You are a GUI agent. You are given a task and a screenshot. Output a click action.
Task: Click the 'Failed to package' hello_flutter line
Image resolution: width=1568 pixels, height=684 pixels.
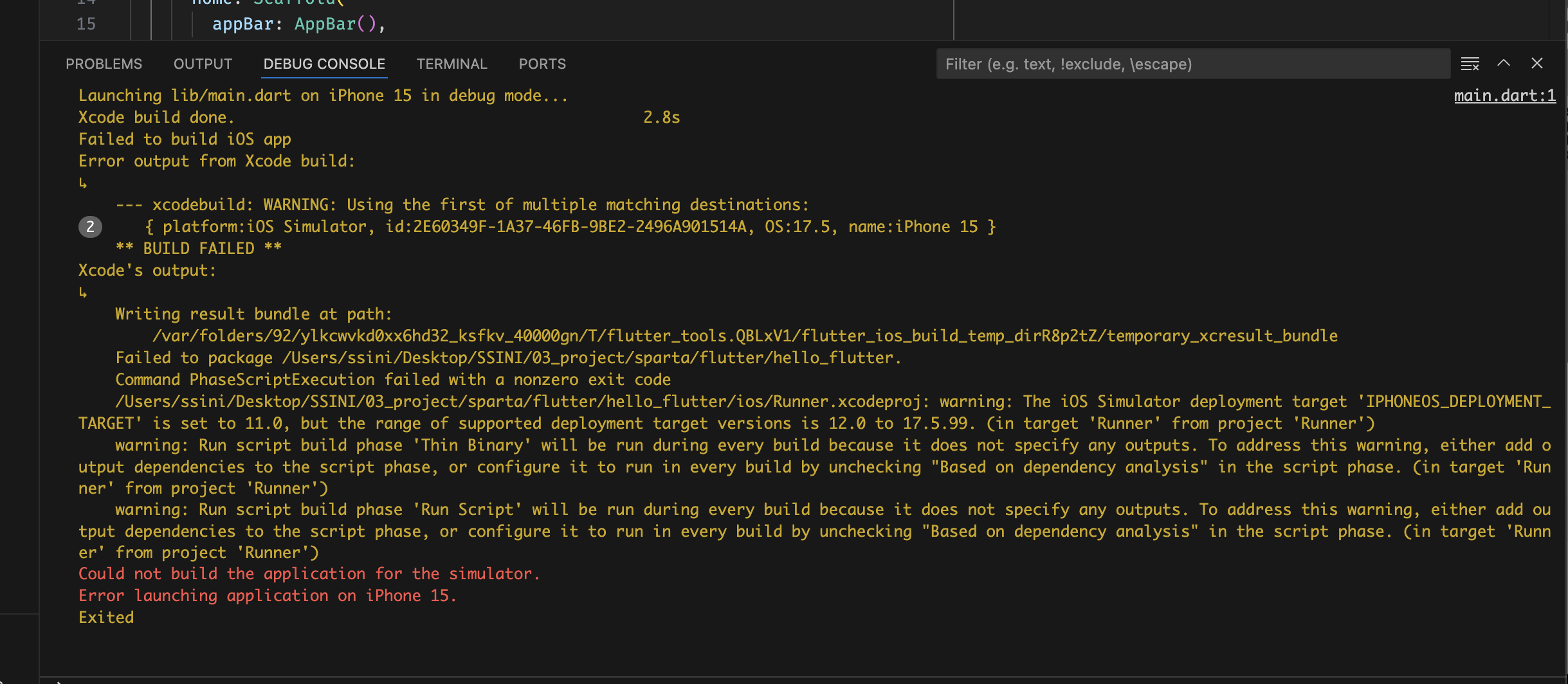pos(508,357)
